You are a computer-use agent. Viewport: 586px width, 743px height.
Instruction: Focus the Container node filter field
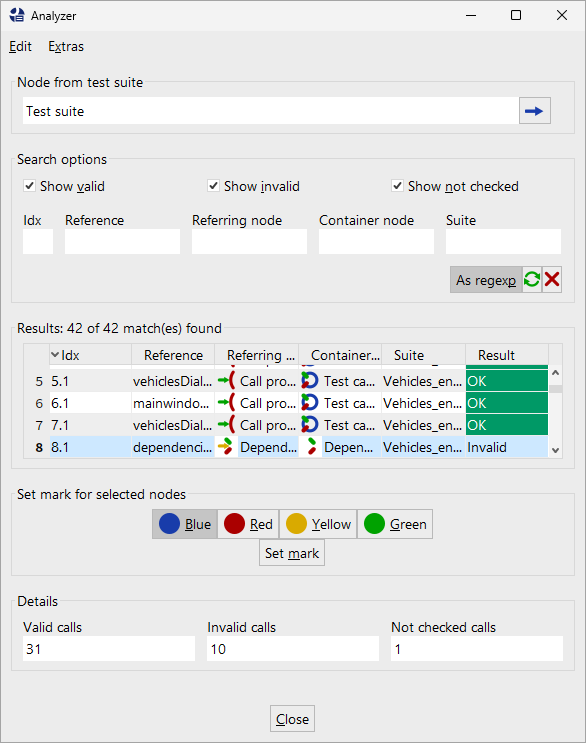click(376, 241)
